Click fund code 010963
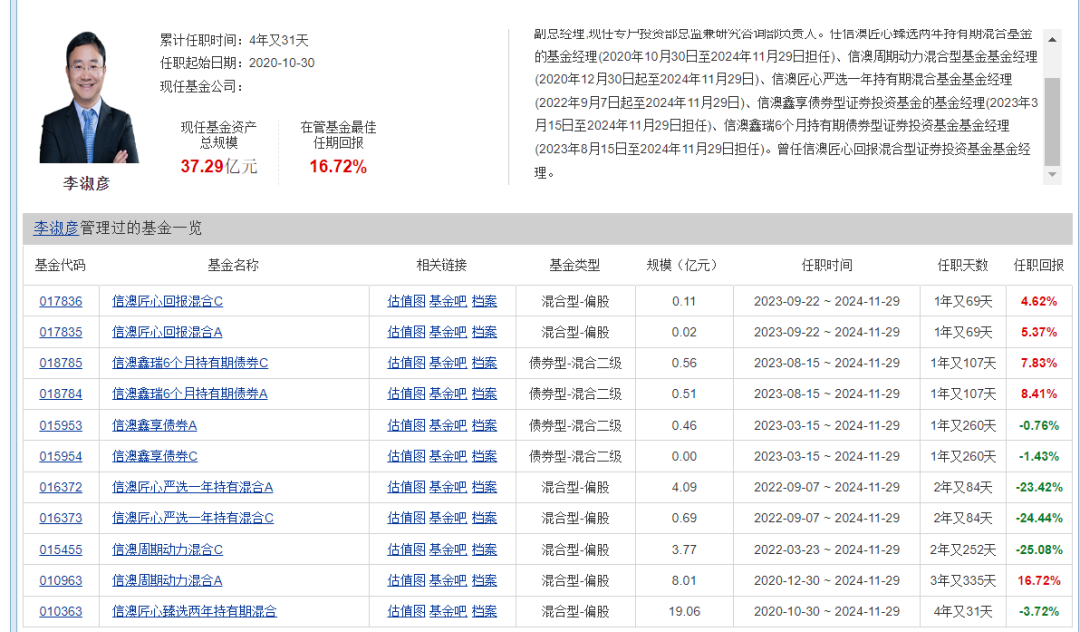Screen dimensions: 1080x632 (61, 580)
